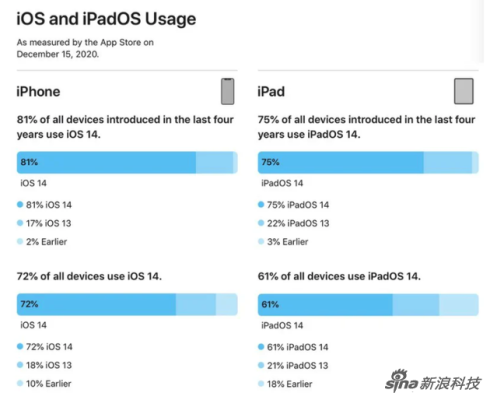
Task: Click the iOS 13 segment in 72% bar
Action: coord(196,304)
